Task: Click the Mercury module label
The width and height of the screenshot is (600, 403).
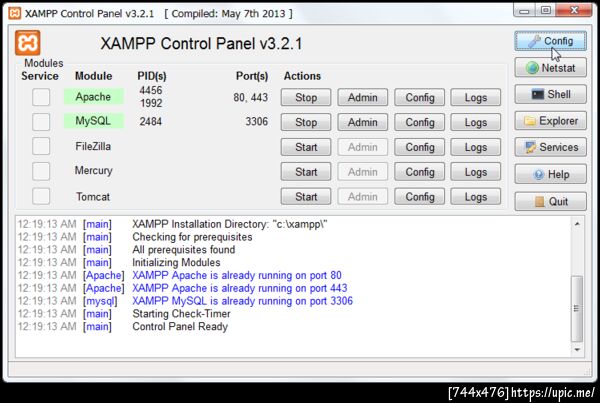Action: click(x=93, y=171)
